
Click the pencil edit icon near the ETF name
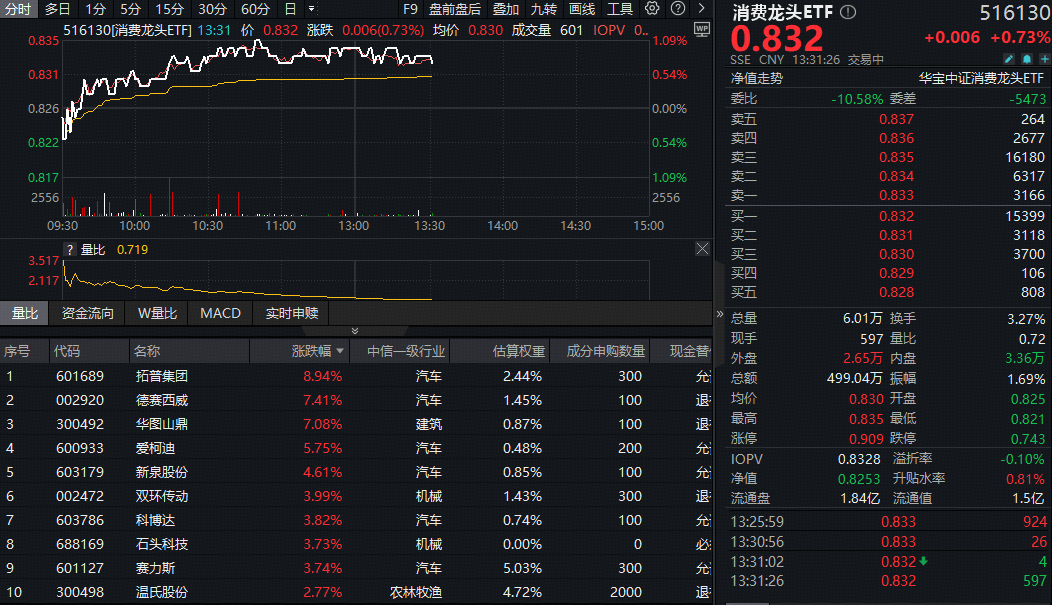[x=1009, y=59]
